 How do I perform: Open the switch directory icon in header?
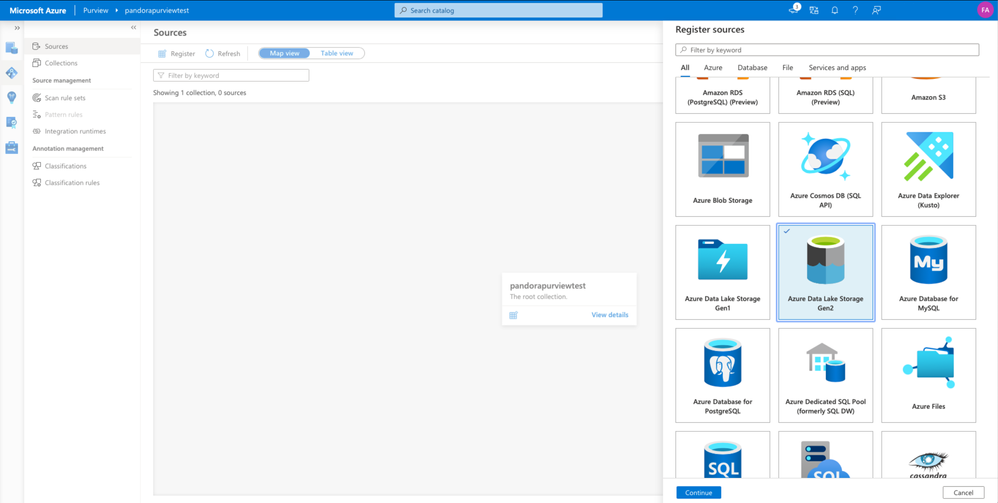(814, 10)
